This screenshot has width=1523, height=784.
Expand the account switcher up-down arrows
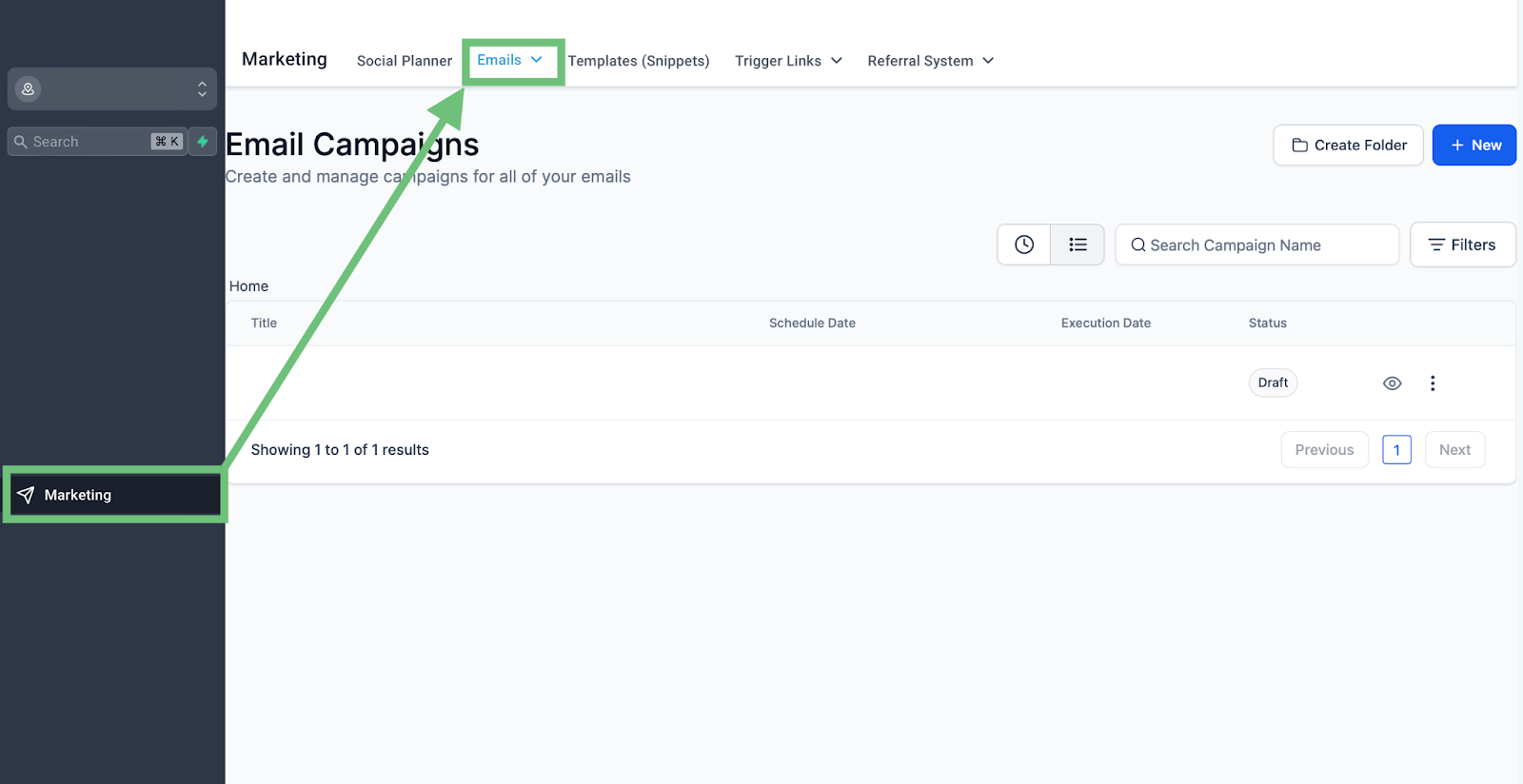click(x=202, y=88)
